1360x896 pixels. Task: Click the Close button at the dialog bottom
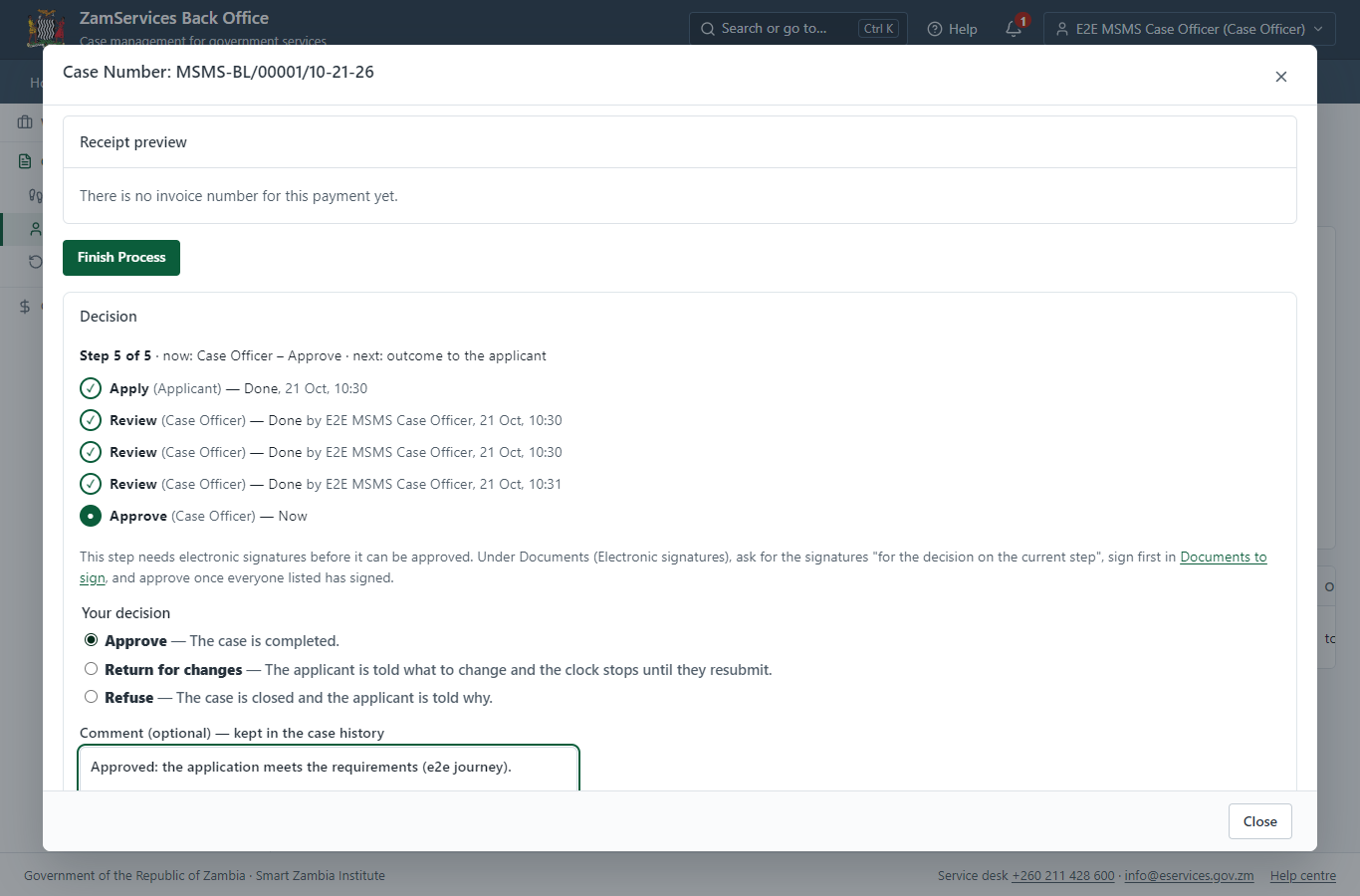1260,821
